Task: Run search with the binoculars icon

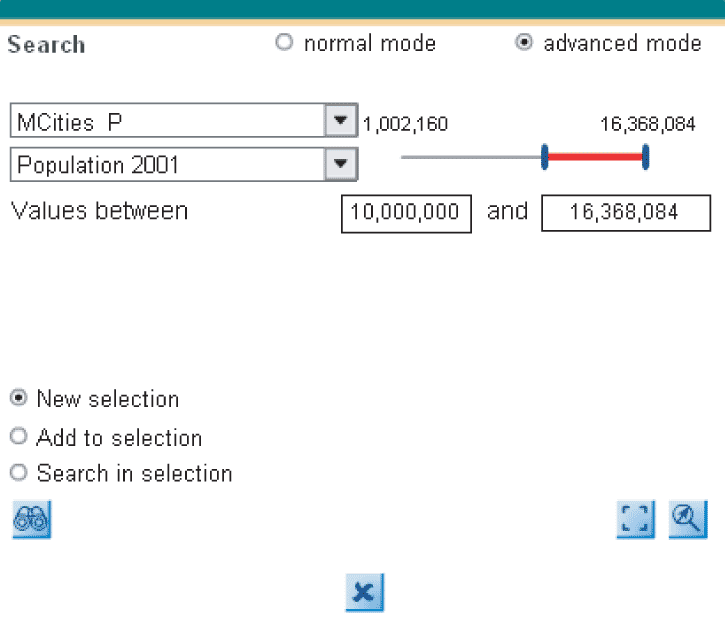Action: pyautogui.click(x=31, y=519)
